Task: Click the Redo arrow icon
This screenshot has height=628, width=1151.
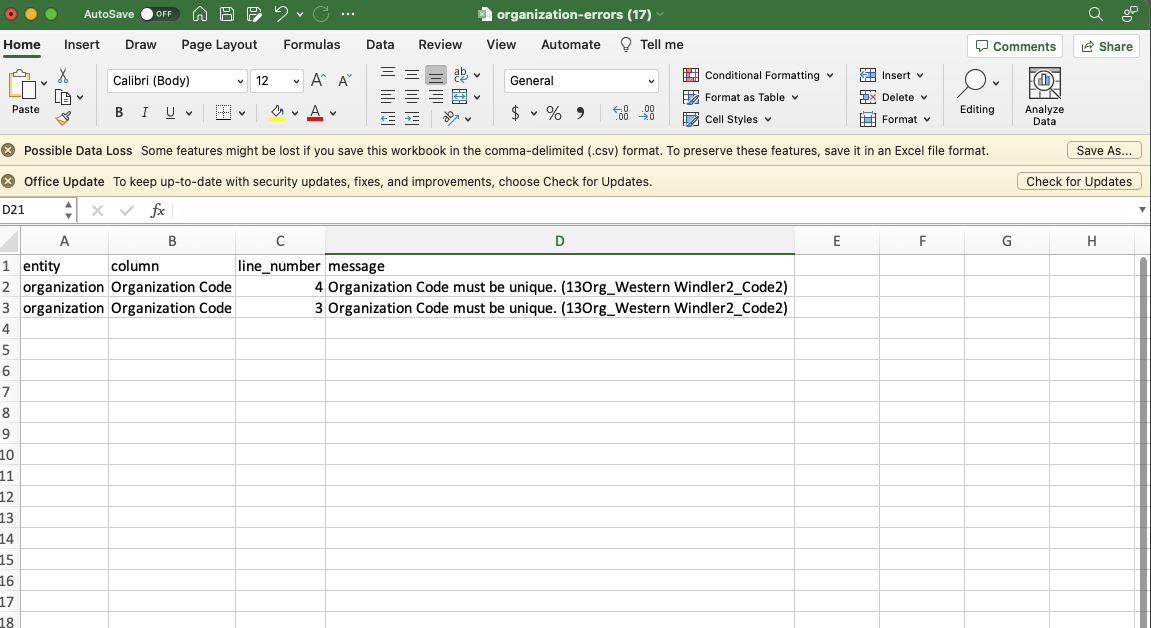Action: point(321,14)
